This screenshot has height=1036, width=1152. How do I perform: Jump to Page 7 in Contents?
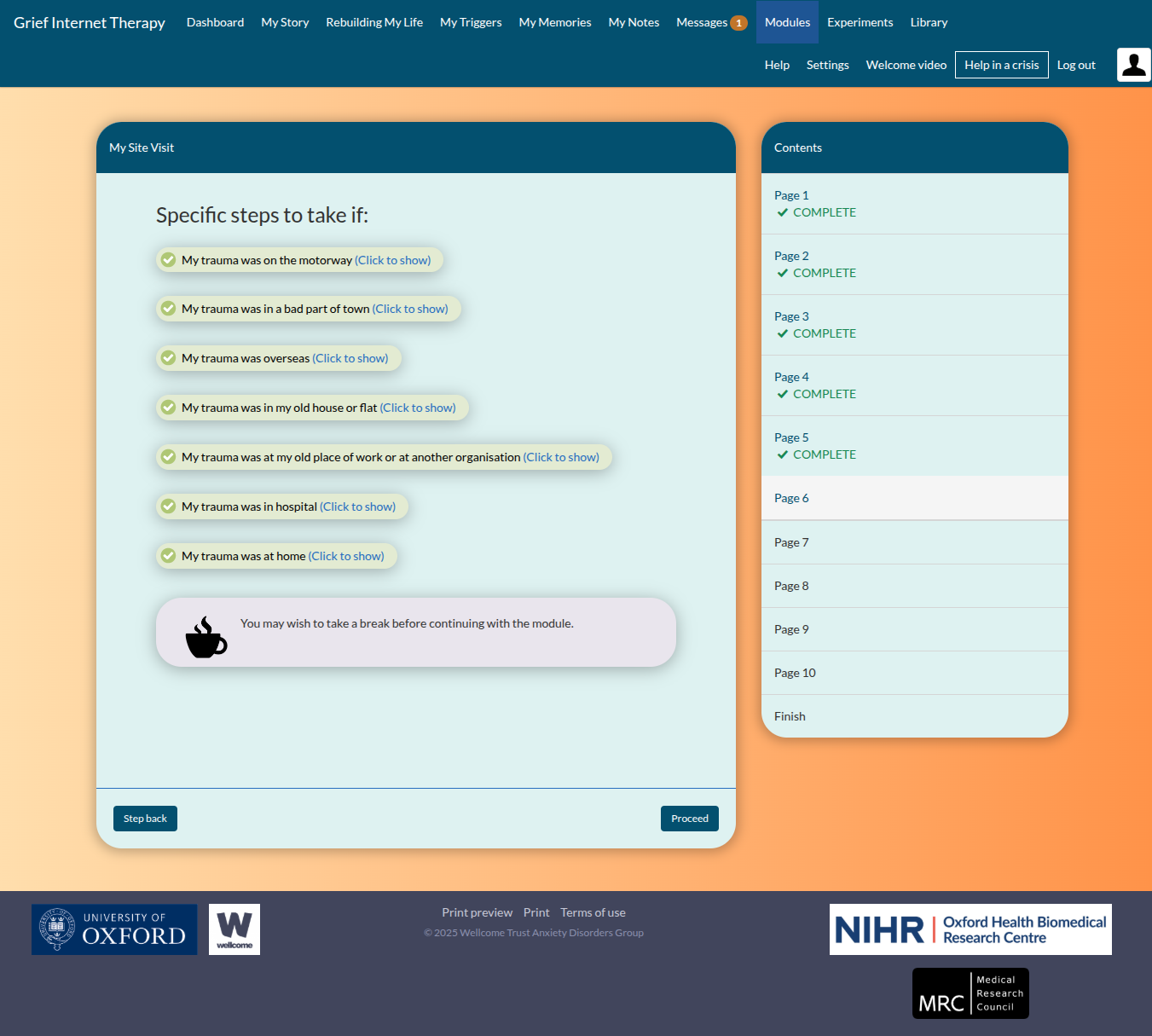791,542
